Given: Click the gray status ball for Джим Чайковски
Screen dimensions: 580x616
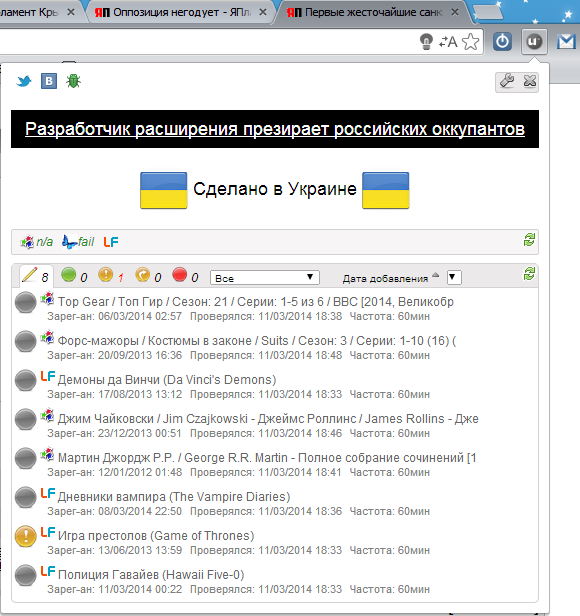Looking at the screenshot, I should click(26, 419).
